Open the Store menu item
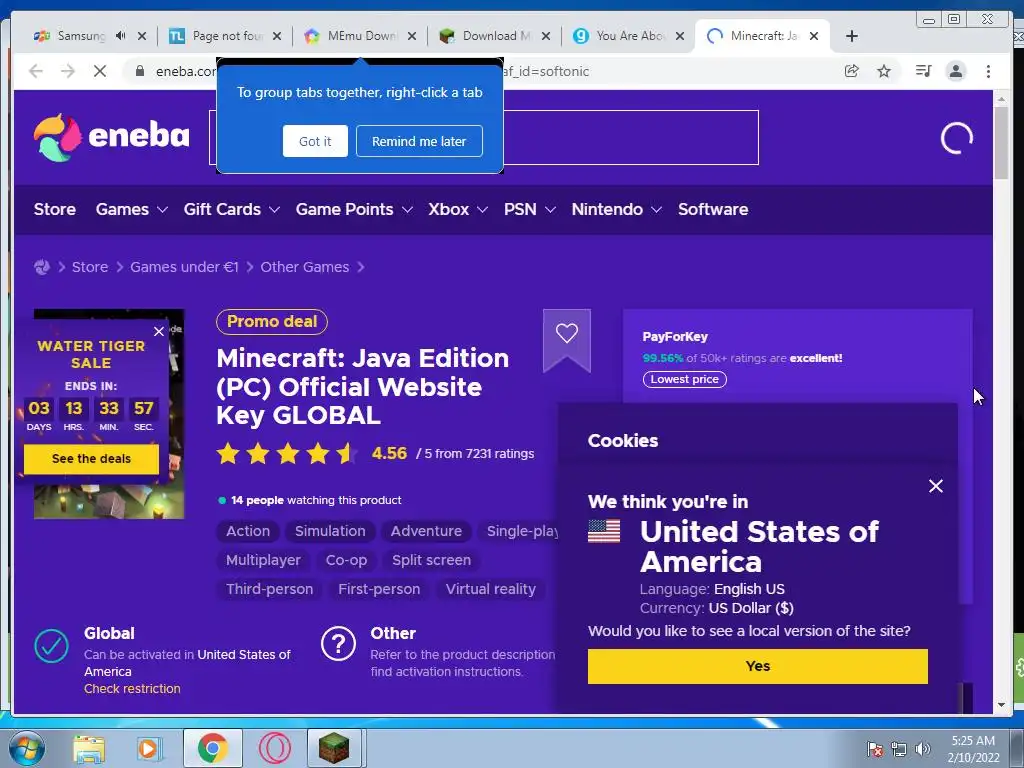 (x=55, y=210)
